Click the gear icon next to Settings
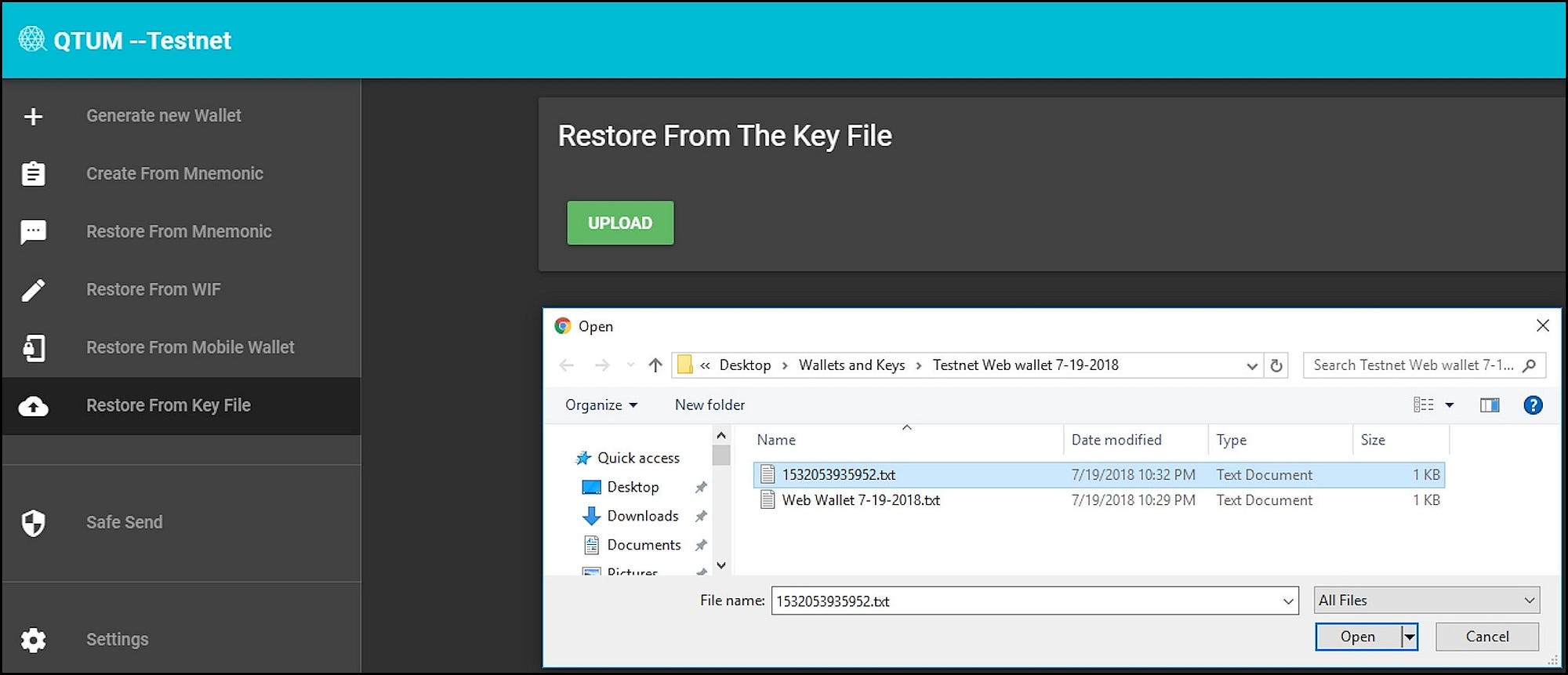Viewport: 1568px width, 675px height. [33, 640]
